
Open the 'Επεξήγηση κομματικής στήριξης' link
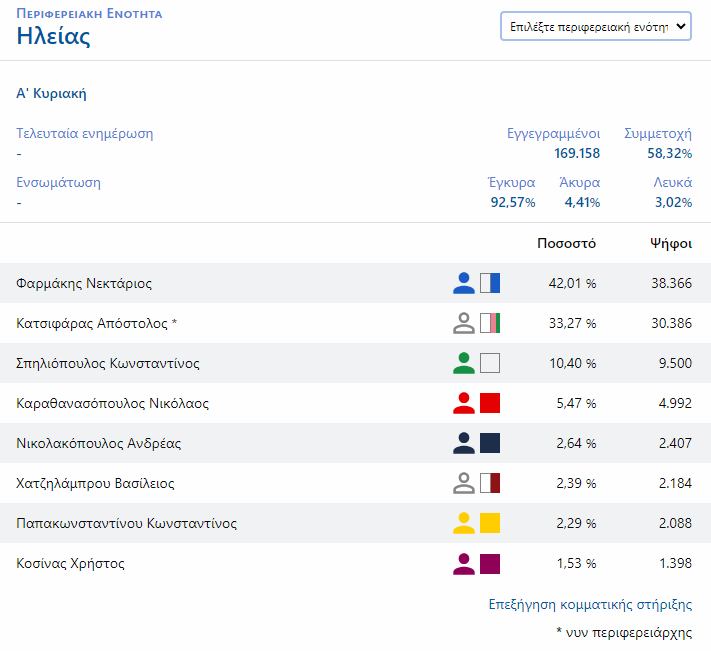(x=591, y=605)
